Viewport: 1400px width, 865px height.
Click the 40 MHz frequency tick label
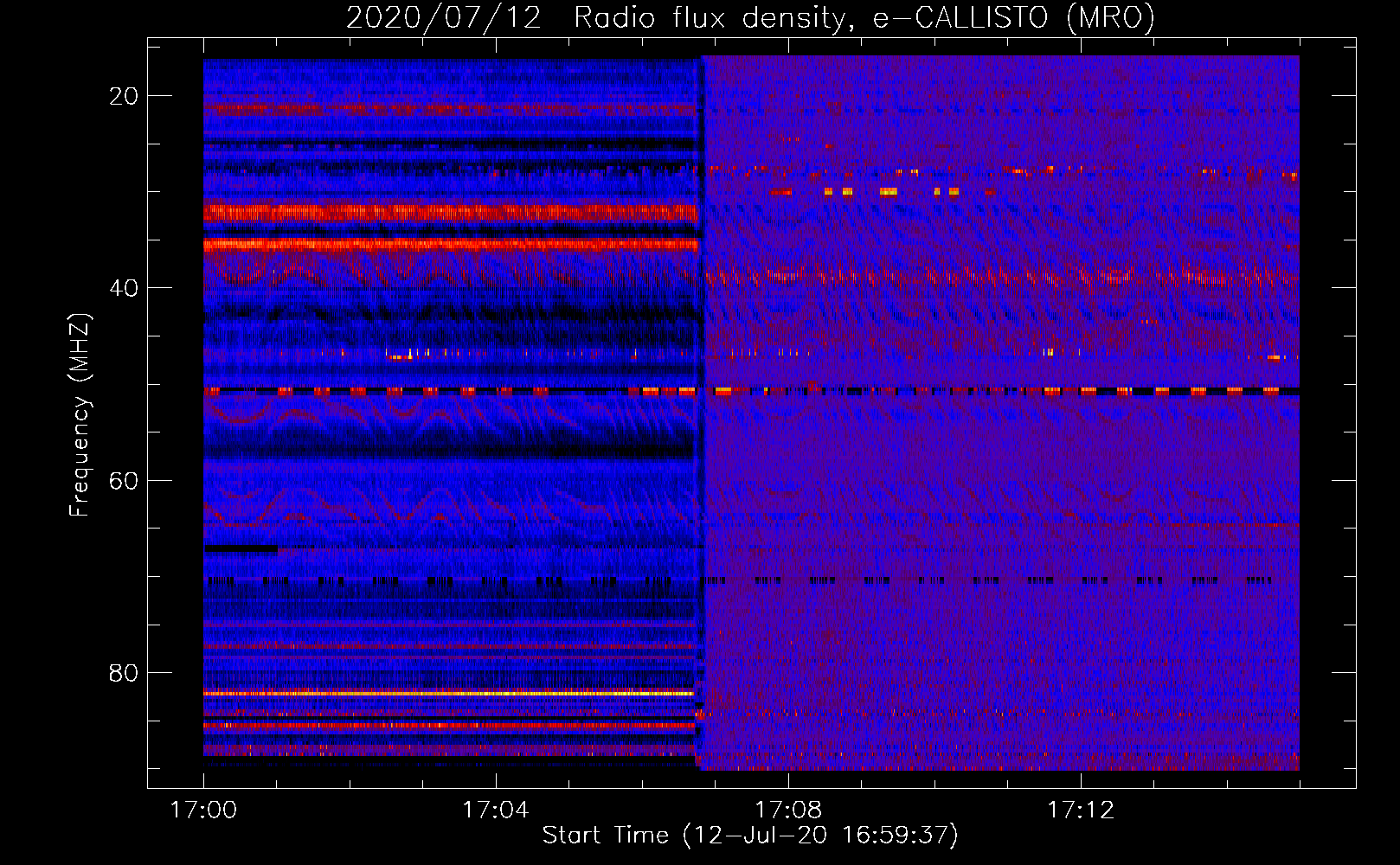[x=124, y=288]
